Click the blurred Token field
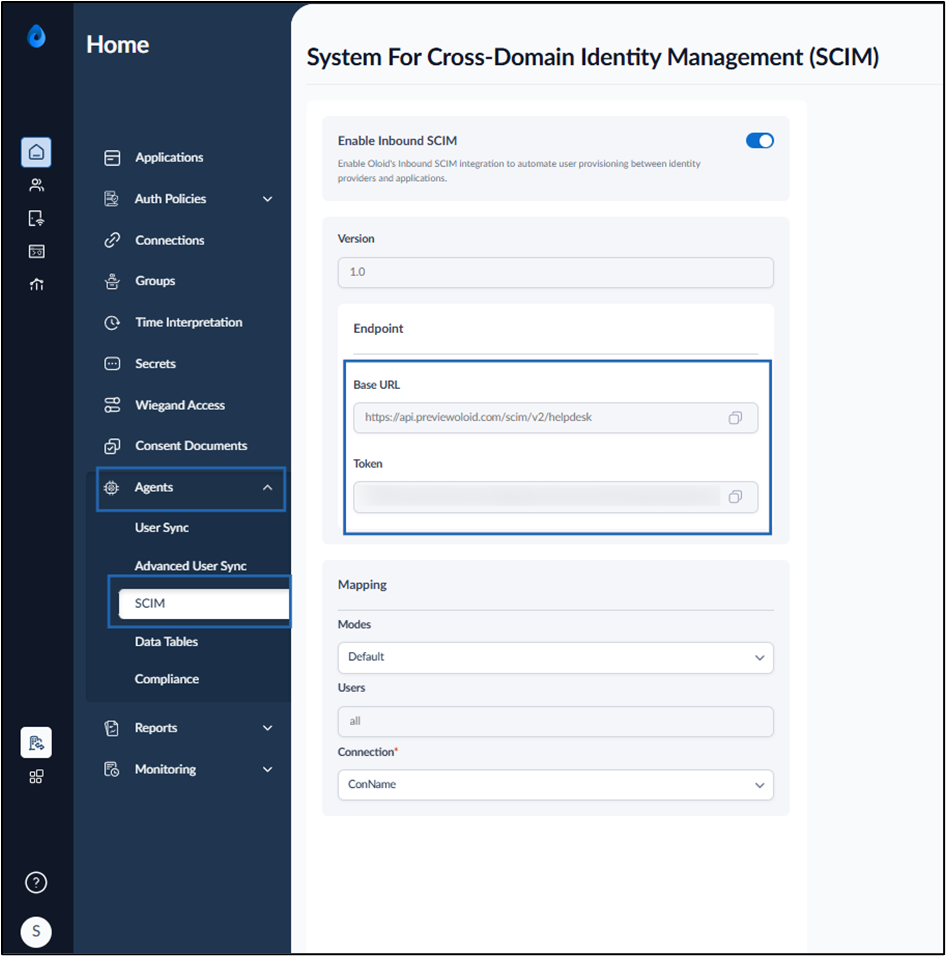The width and height of the screenshot is (946, 956). tap(555, 497)
